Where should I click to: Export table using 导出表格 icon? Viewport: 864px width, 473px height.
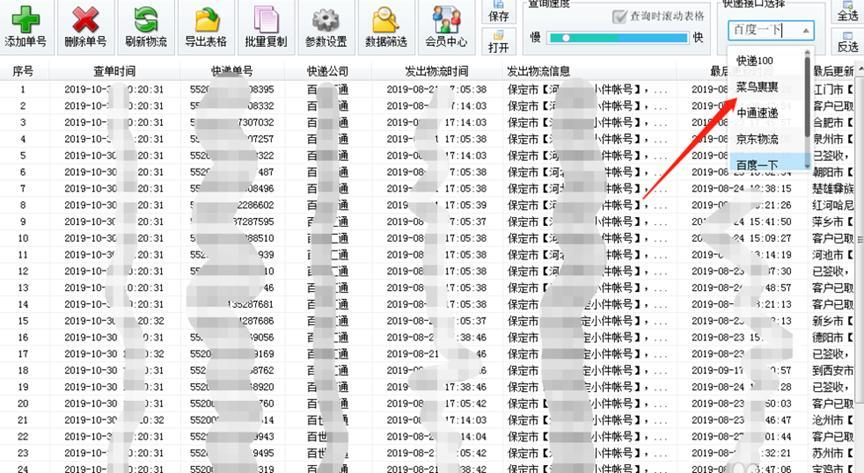click(207, 19)
